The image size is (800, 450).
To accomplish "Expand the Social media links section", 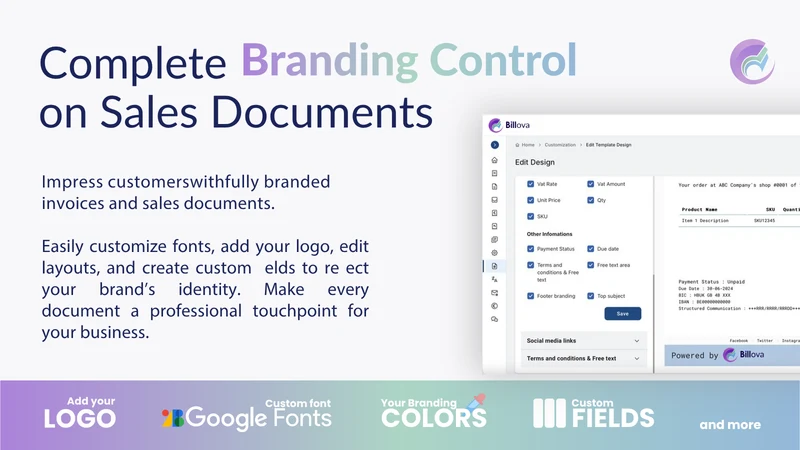I will pos(584,340).
